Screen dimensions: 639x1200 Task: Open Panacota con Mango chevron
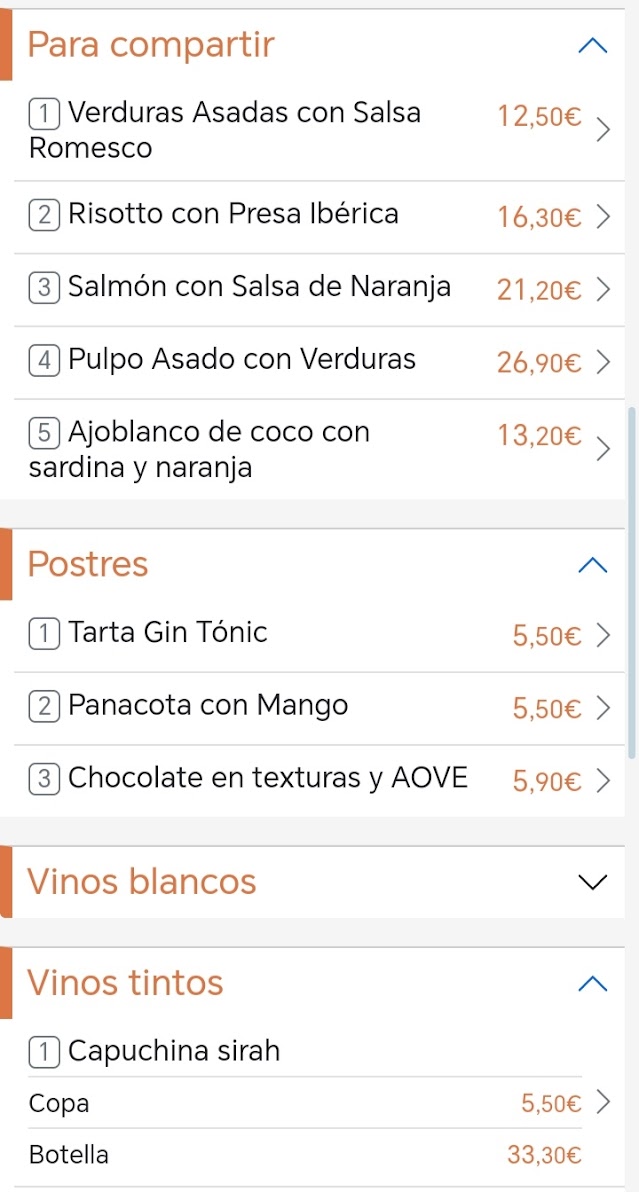pyautogui.click(x=602, y=708)
